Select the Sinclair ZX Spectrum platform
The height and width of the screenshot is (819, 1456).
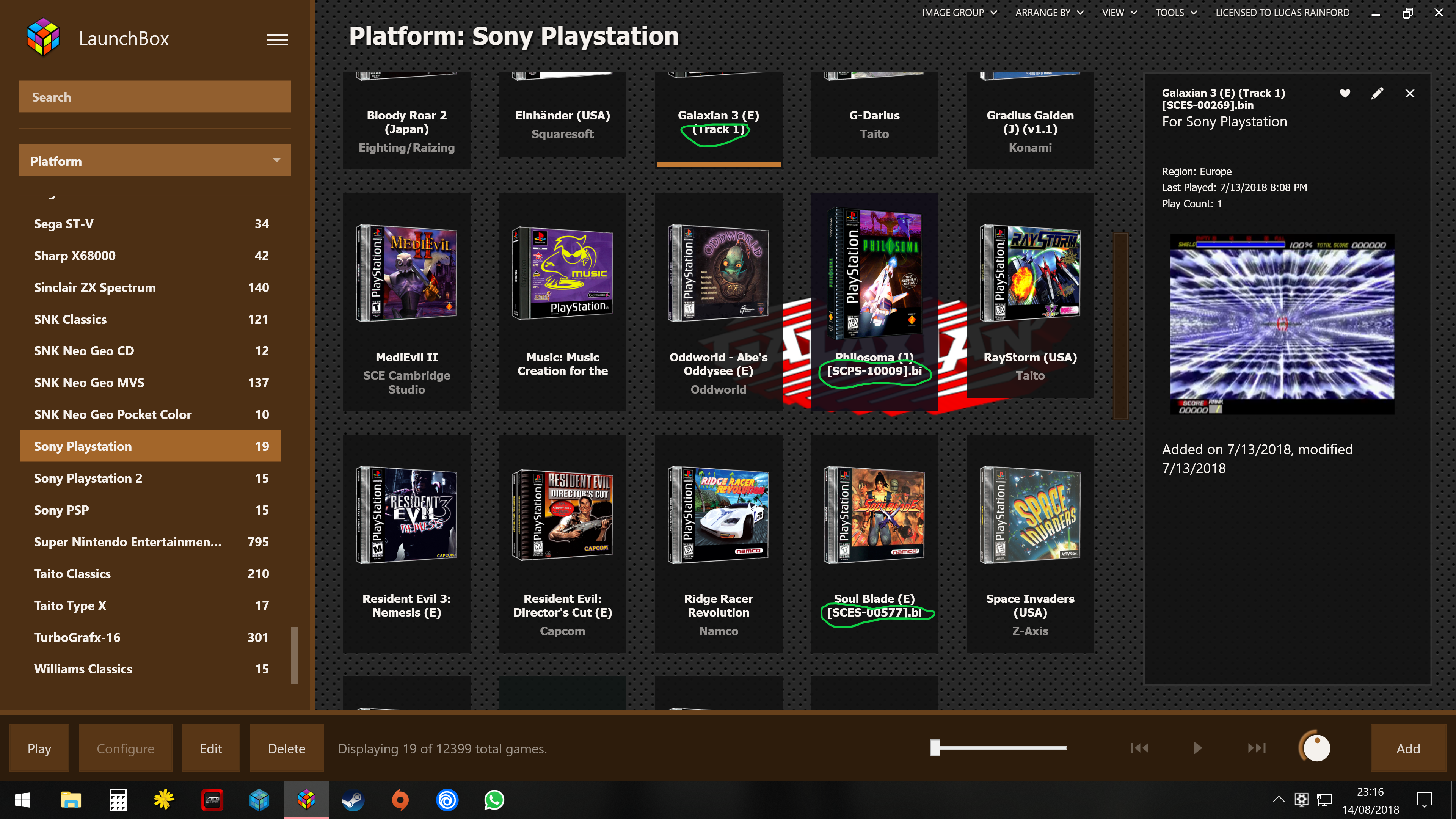coord(151,287)
